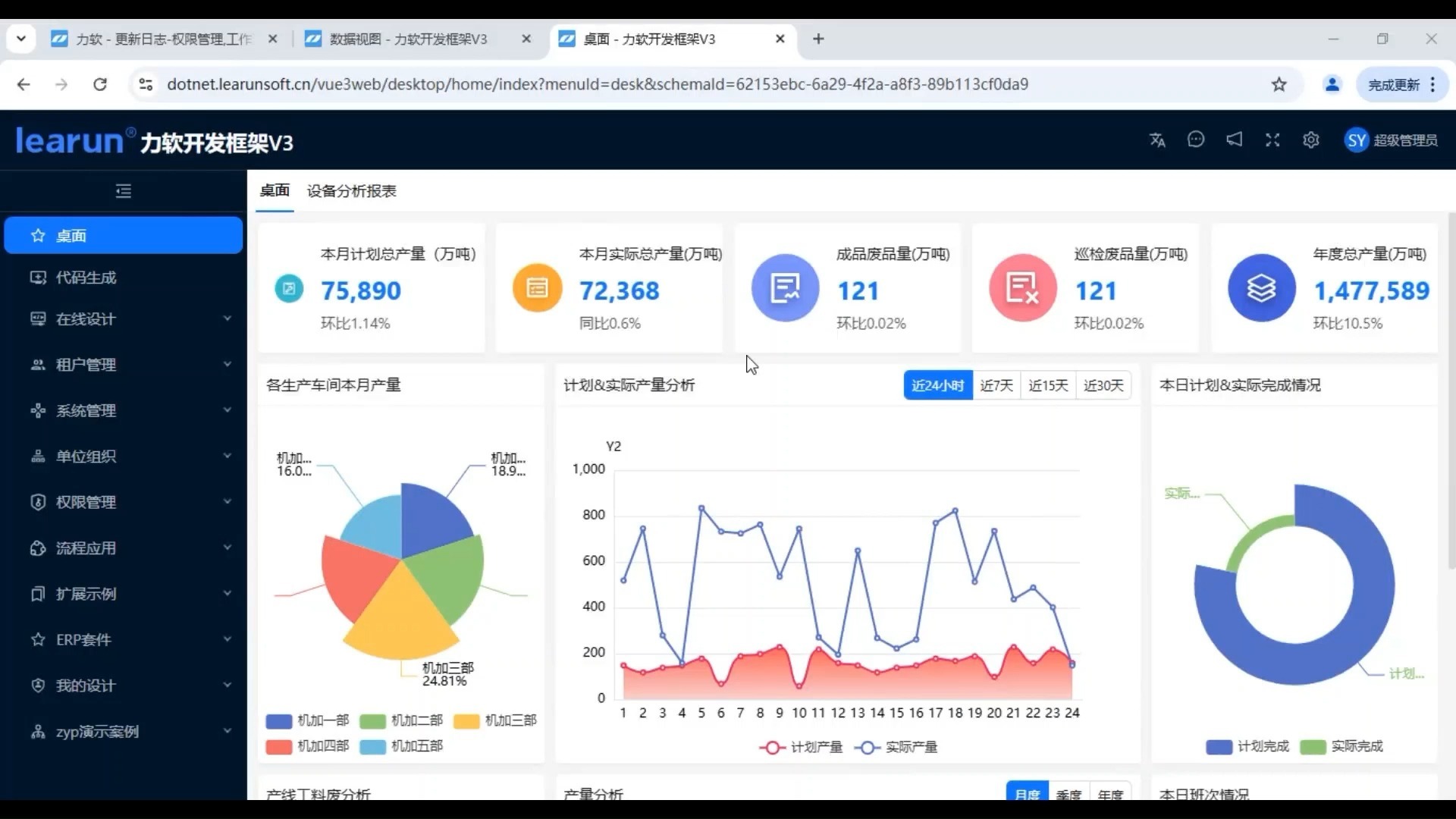The height and width of the screenshot is (819, 1456).
Task: Click the page vertical scrollbar
Action: pos(1451,391)
